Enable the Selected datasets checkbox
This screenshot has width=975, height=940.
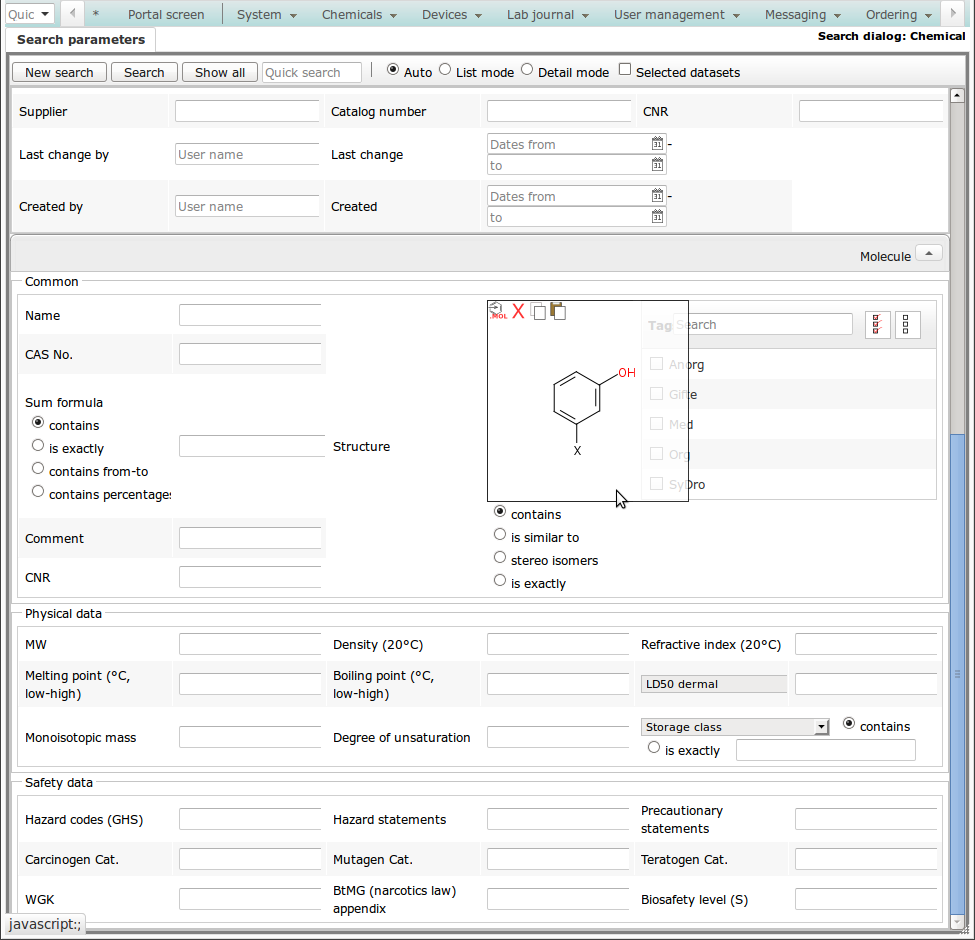(625, 70)
